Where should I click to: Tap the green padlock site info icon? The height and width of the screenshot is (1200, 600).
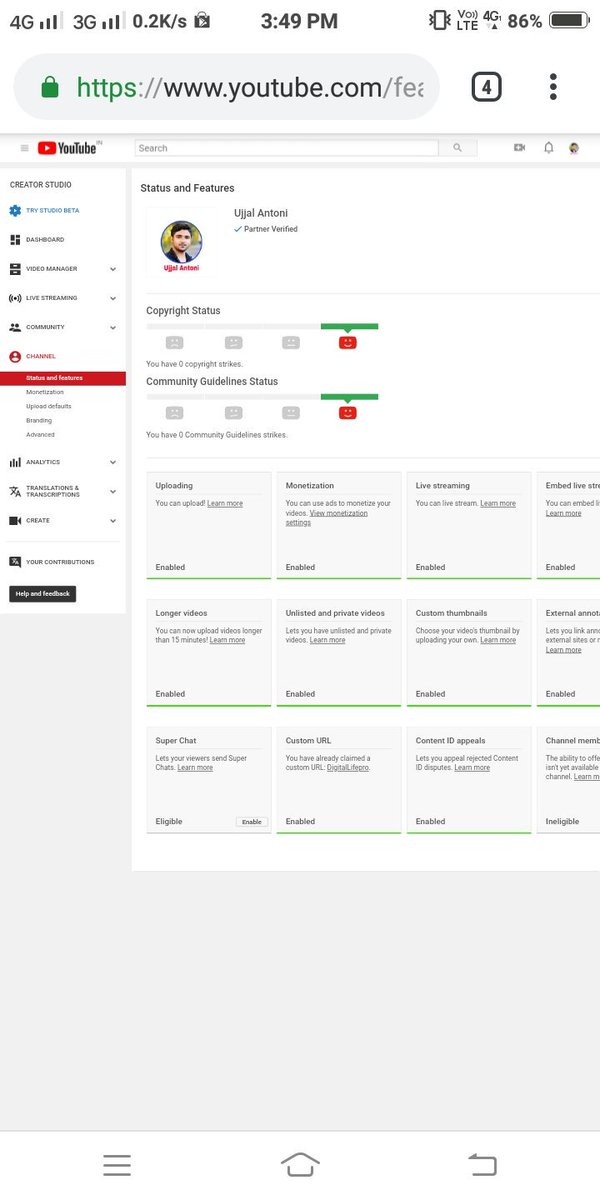(50, 88)
